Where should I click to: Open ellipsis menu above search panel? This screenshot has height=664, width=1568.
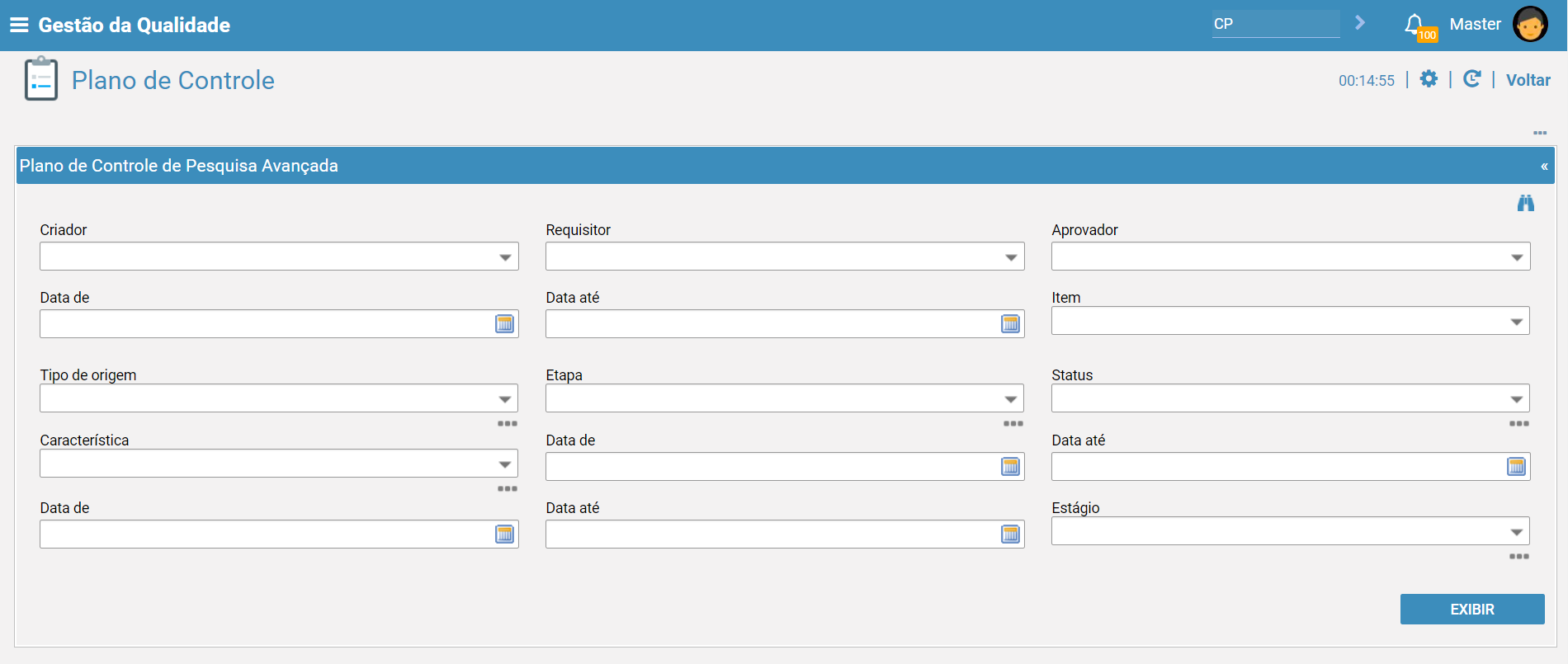(x=1540, y=133)
